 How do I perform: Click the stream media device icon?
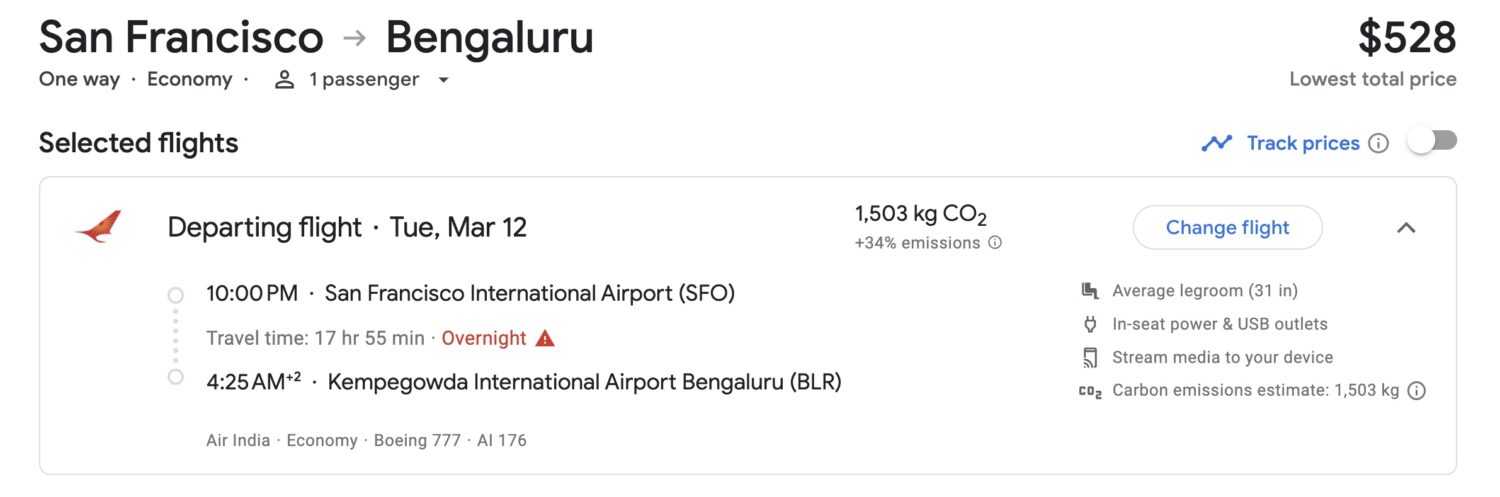pos(1090,357)
